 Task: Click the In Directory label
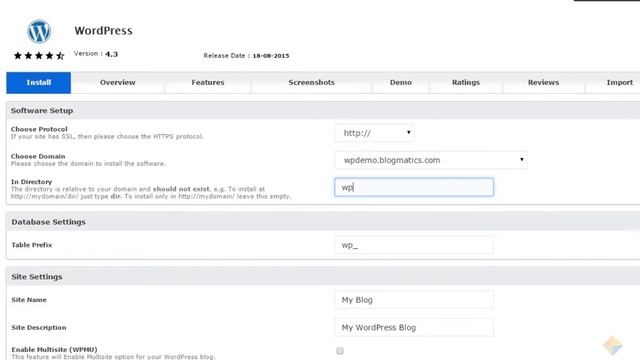(31, 182)
